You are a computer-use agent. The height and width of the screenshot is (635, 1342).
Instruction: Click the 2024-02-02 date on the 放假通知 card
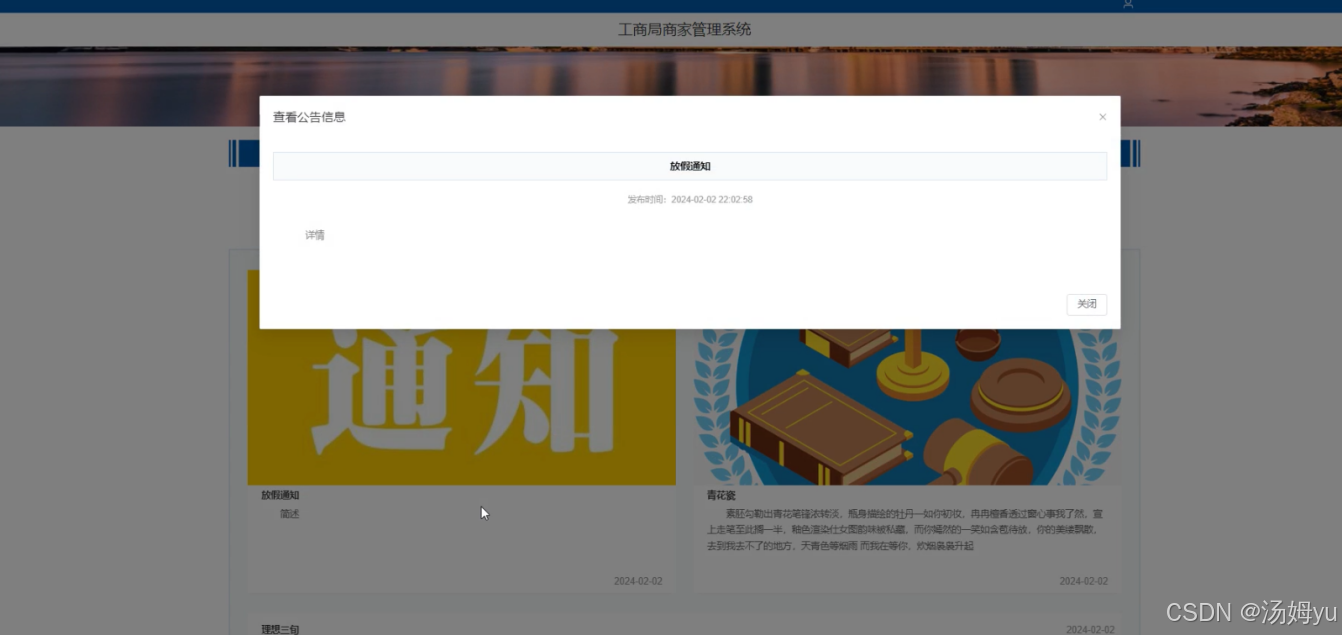coord(638,581)
